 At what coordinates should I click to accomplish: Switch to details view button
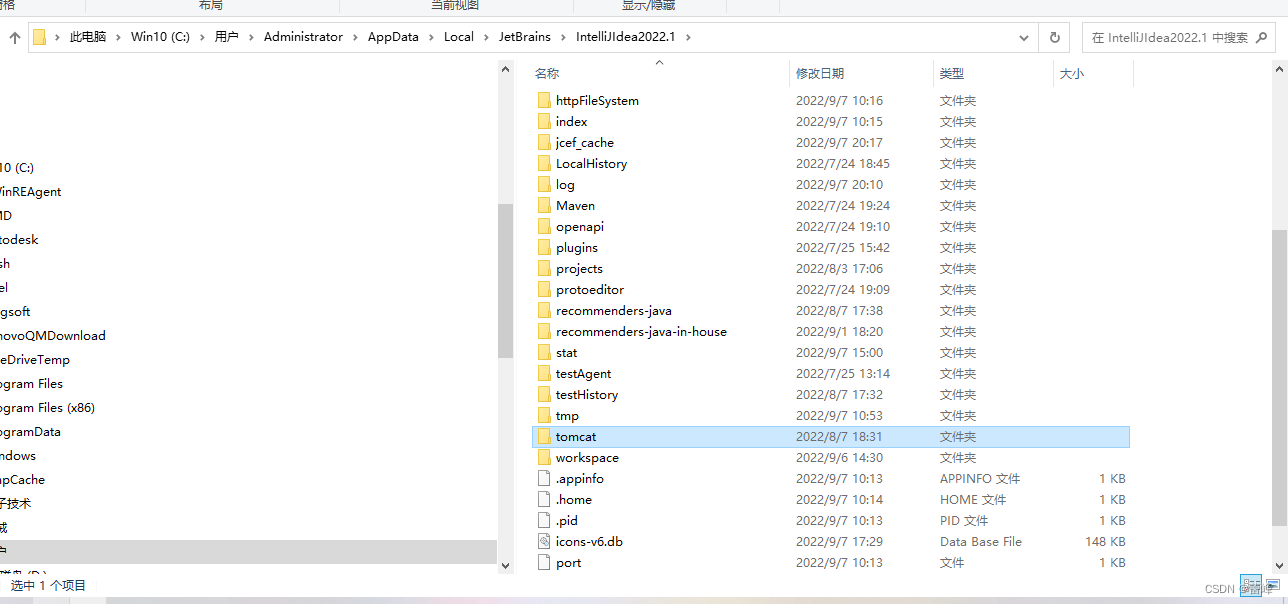[x=1251, y=584]
